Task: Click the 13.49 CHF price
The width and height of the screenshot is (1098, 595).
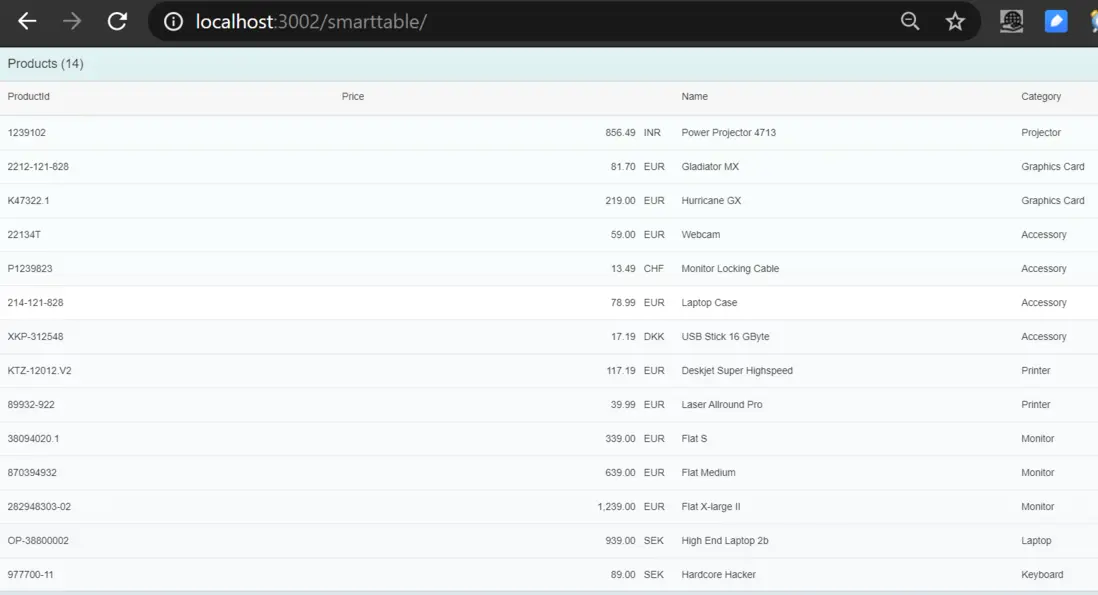Action: tap(637, 268)
